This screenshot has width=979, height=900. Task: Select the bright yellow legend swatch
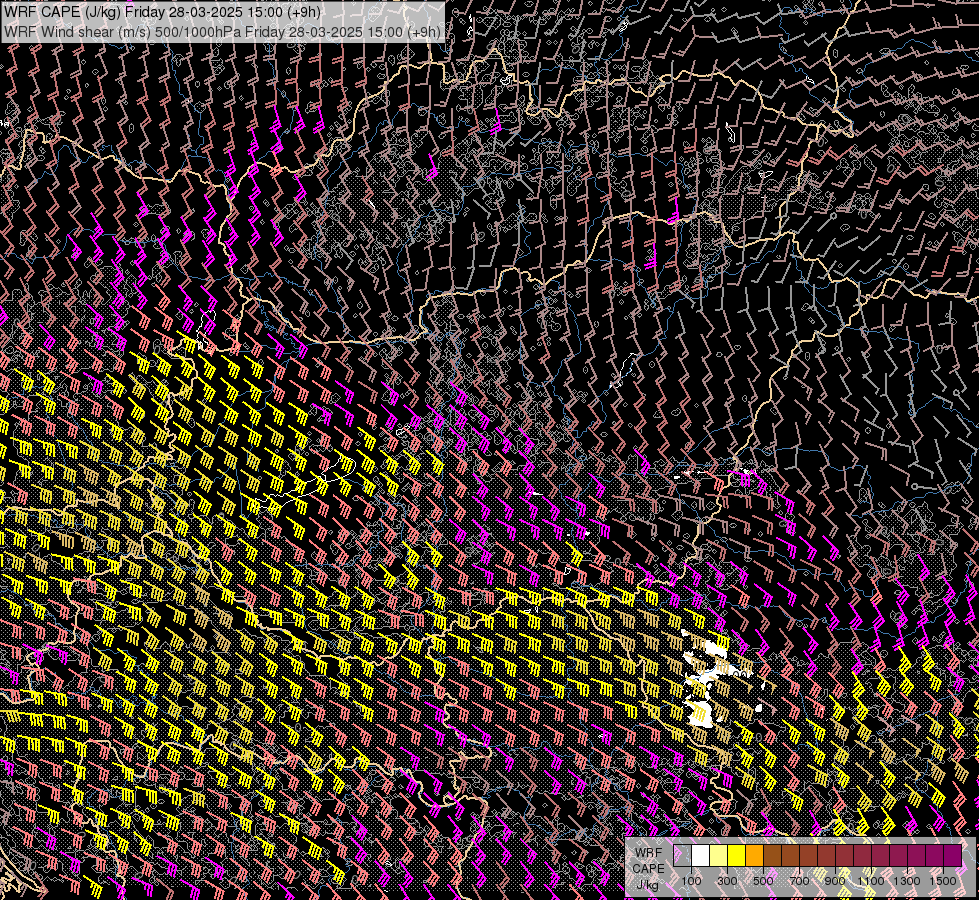(x=736, y=856)
